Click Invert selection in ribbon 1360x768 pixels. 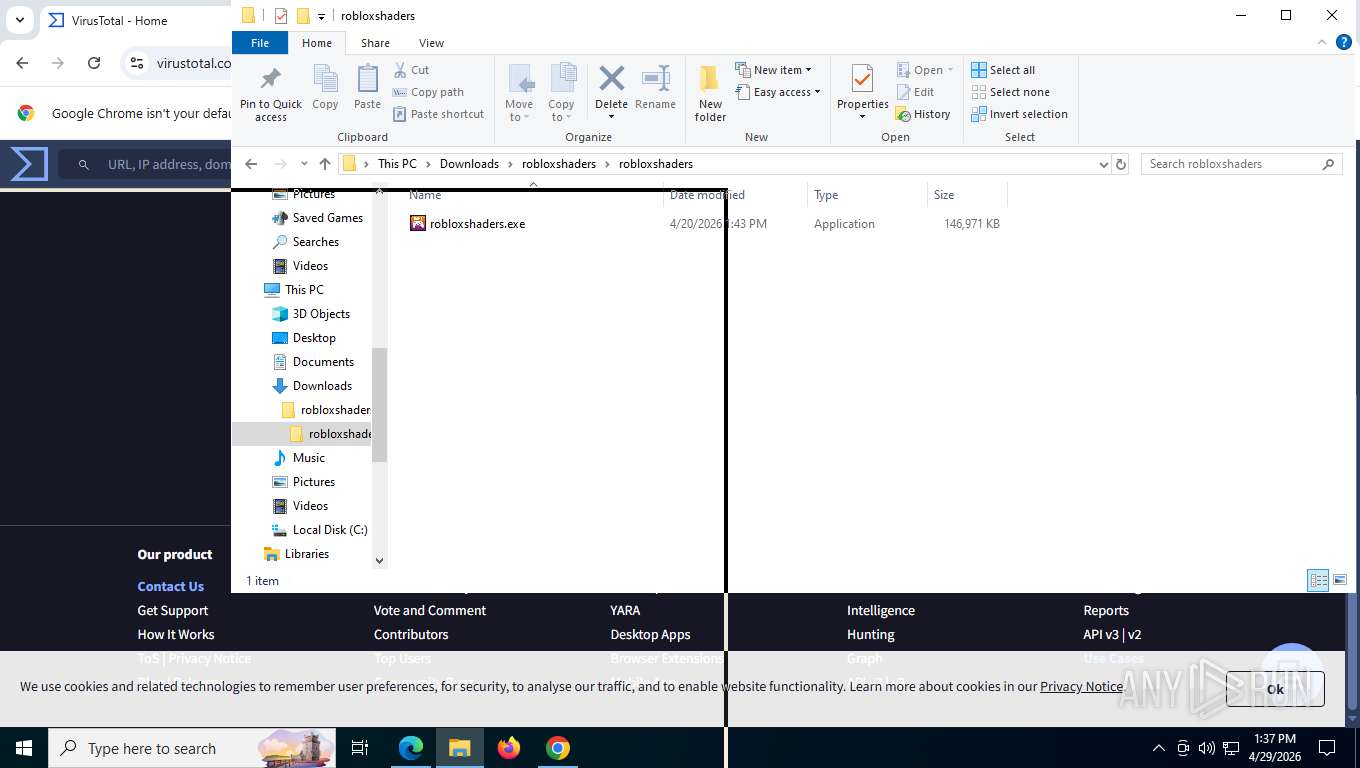tap(1019, 114)
